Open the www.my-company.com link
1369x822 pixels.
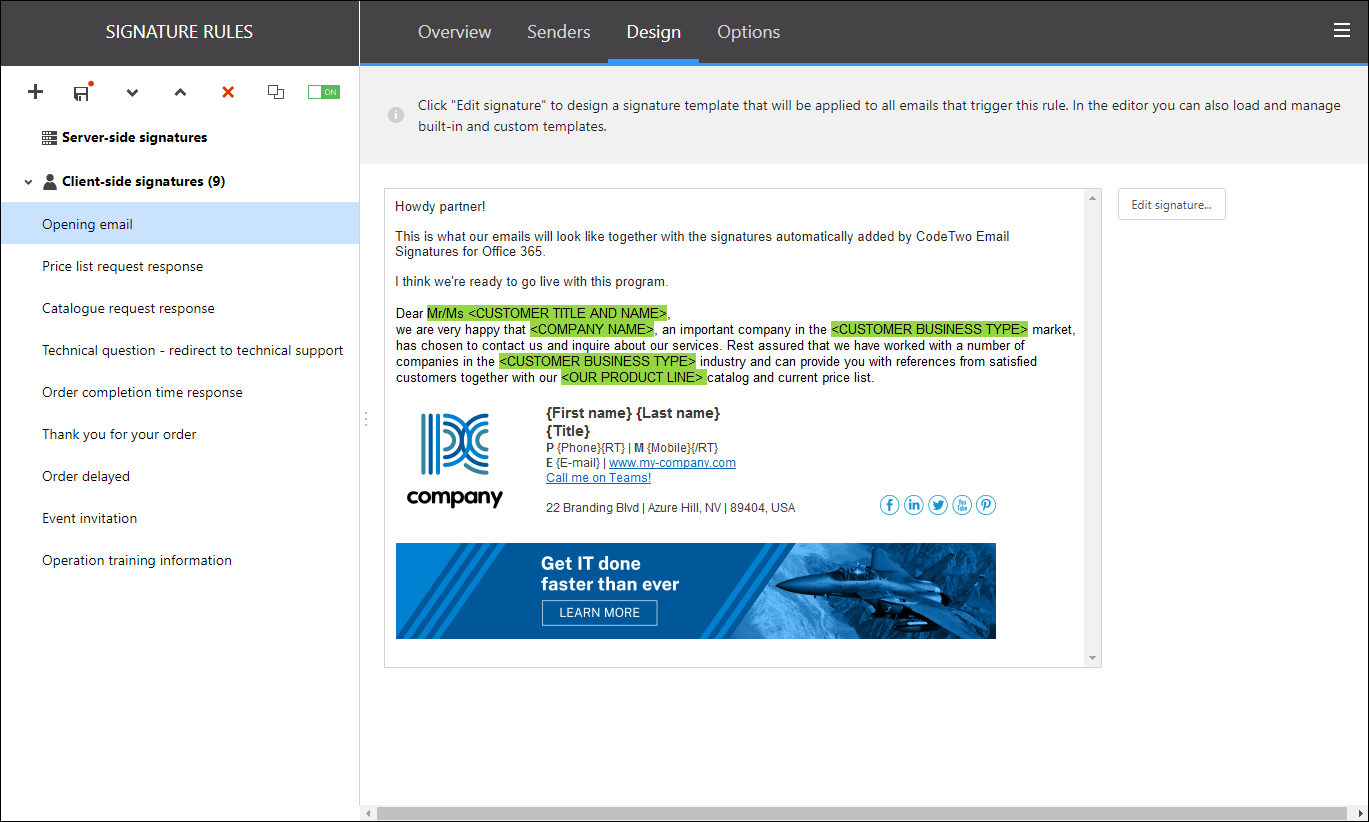click(672, 463)
